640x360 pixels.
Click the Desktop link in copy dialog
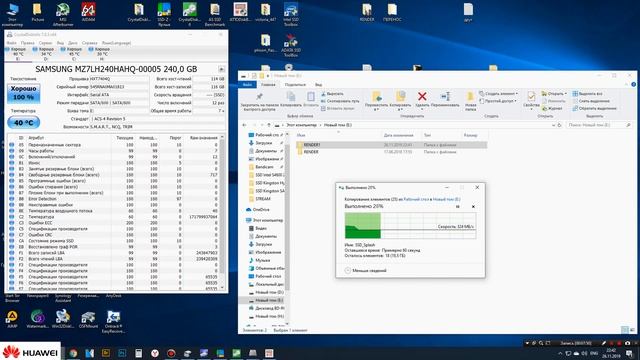click(x=417, y=199)
